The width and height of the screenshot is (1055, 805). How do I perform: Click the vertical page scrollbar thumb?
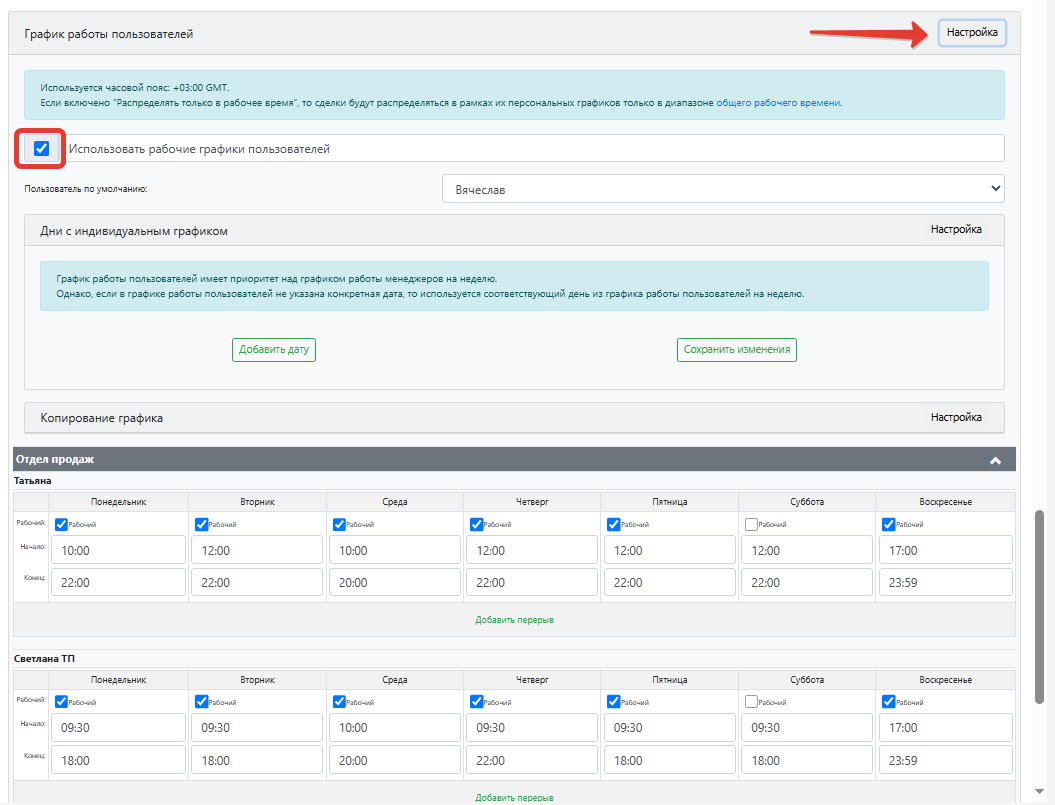1040,607
